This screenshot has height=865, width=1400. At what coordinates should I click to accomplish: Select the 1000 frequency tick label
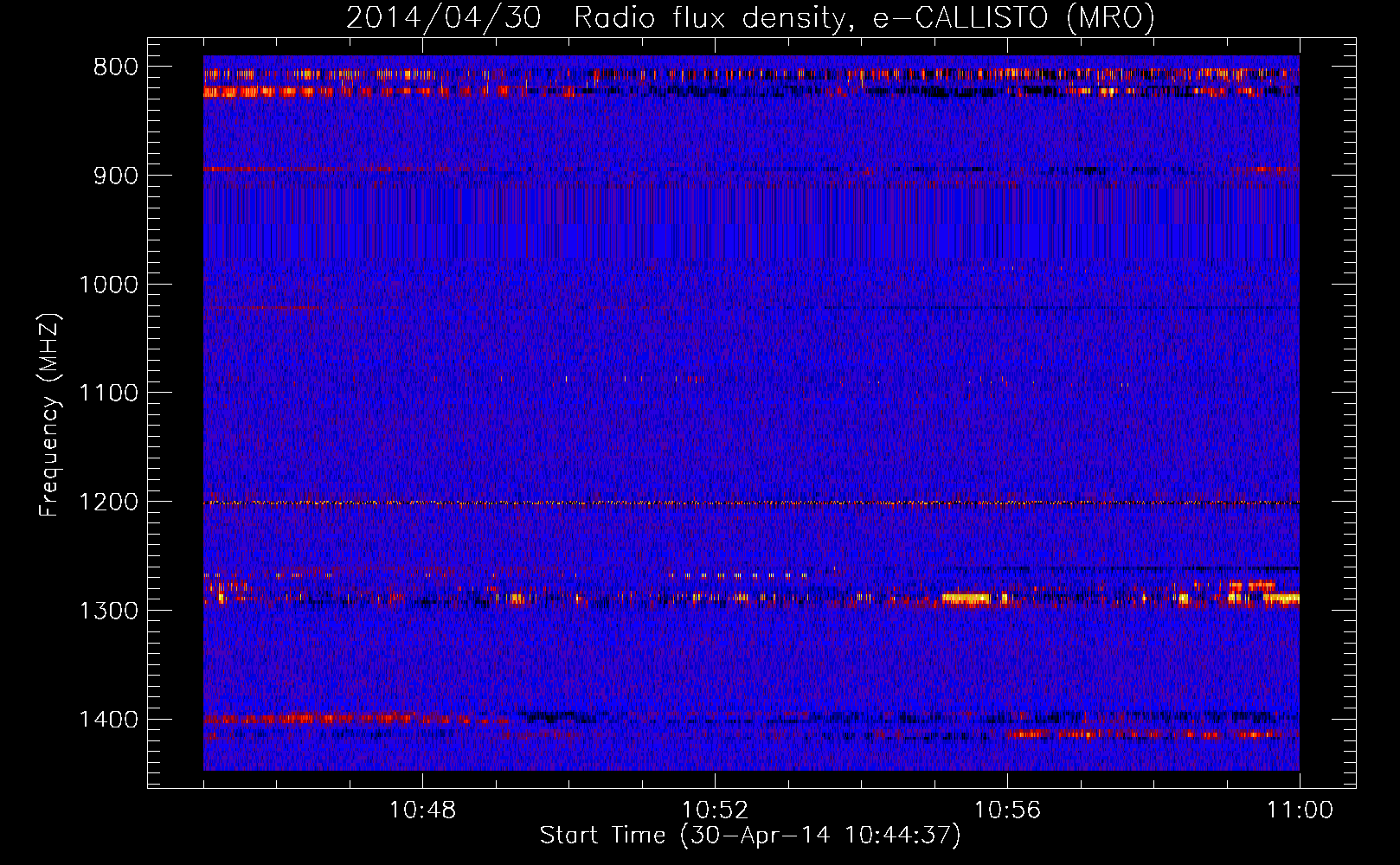[108, 285]
